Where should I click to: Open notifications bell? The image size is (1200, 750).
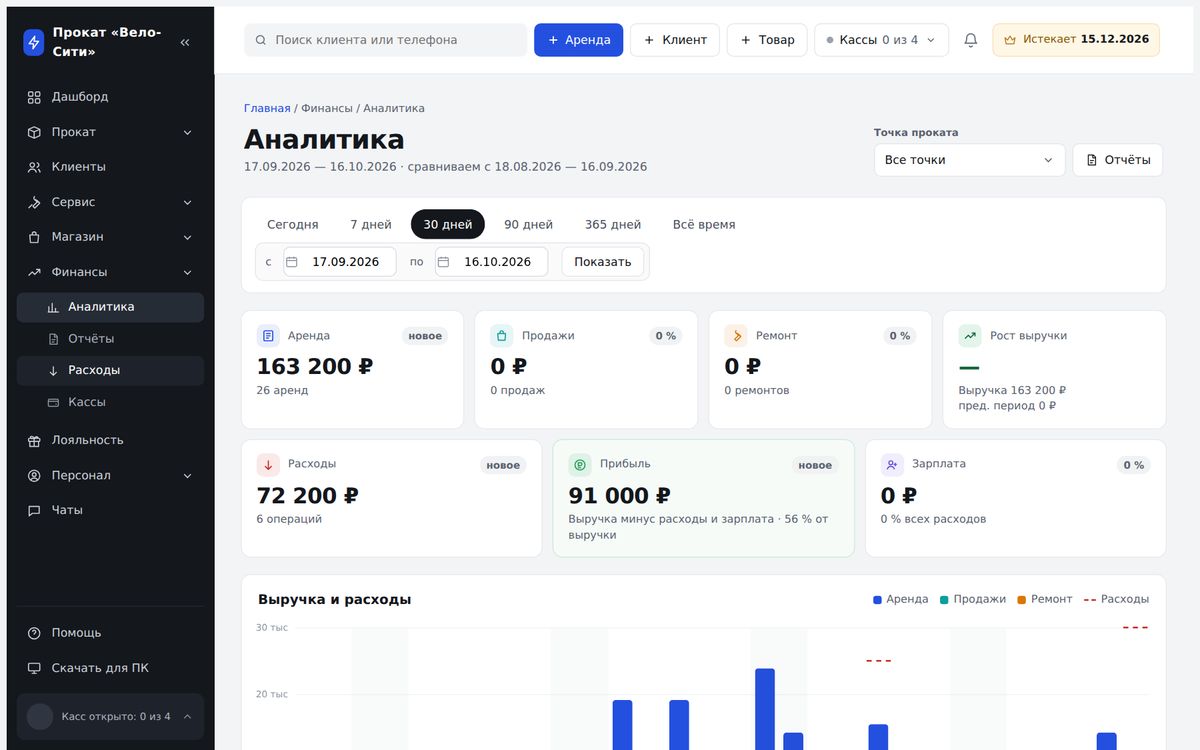(971, 40)
